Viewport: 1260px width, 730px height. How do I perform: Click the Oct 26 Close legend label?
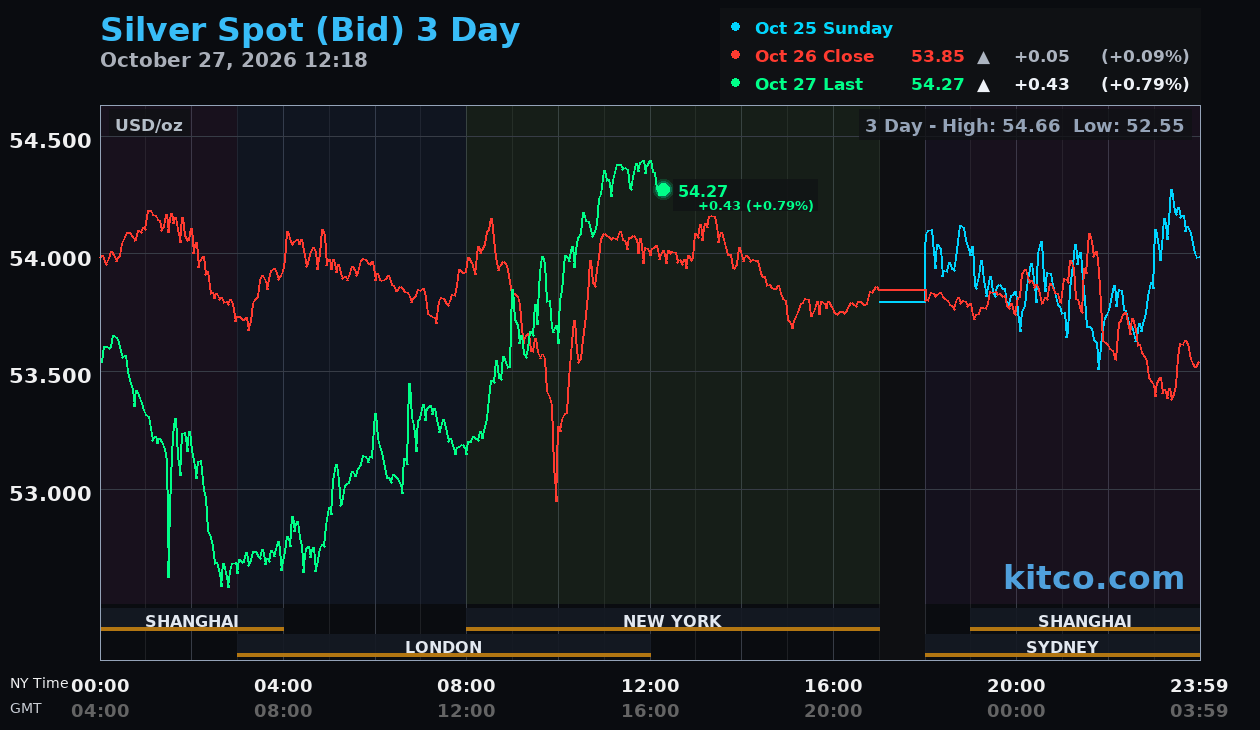[814, 56]
